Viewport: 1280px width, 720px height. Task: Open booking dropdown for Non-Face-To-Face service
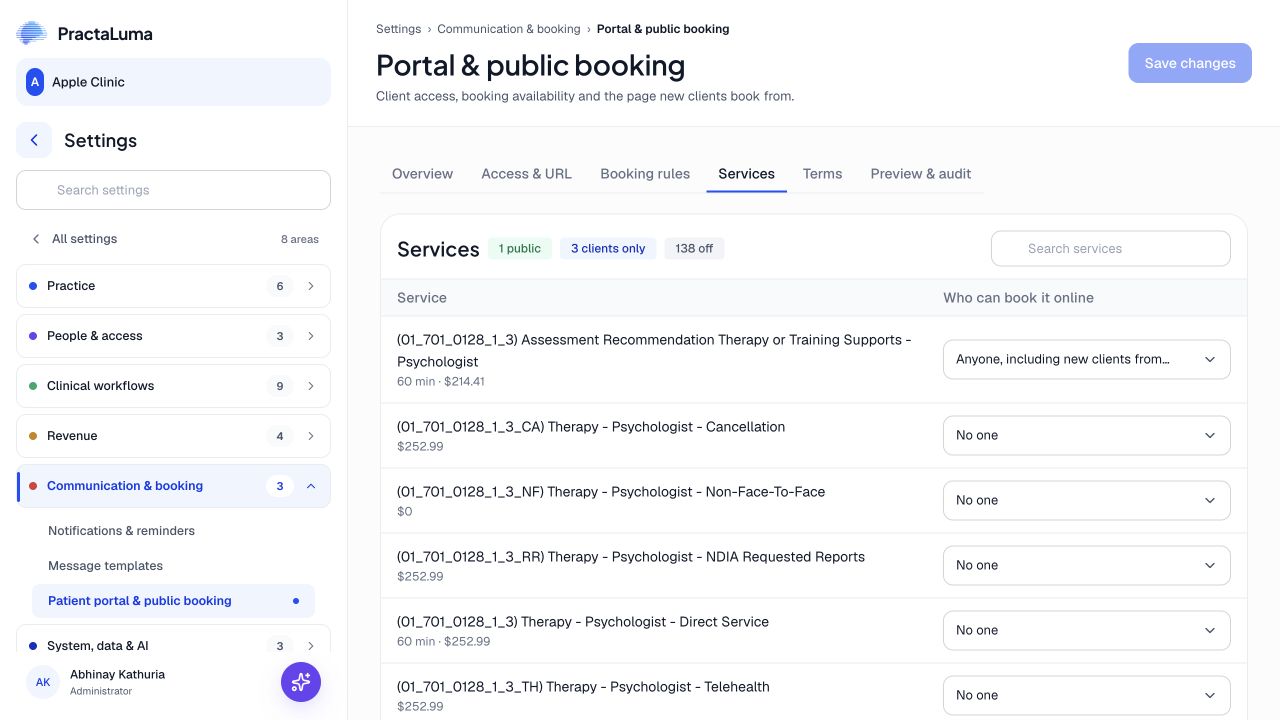click(x=1086, y=500)
